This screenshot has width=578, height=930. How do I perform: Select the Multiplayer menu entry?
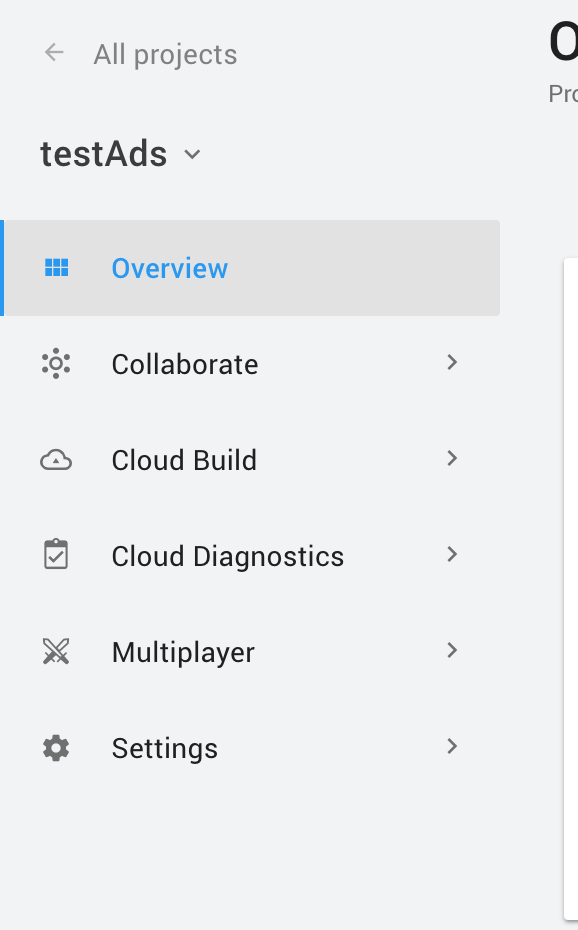pyautogui.click(x=183, y=651)
